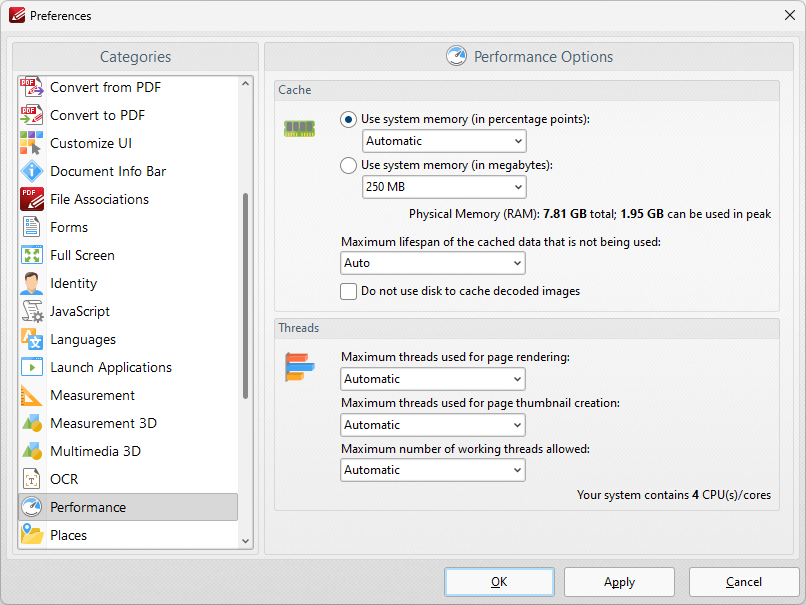Viewport: 806px width, 605px height.
Task: Select the Customize UI category
Action: pyautogui.click(x=129, y=143)
